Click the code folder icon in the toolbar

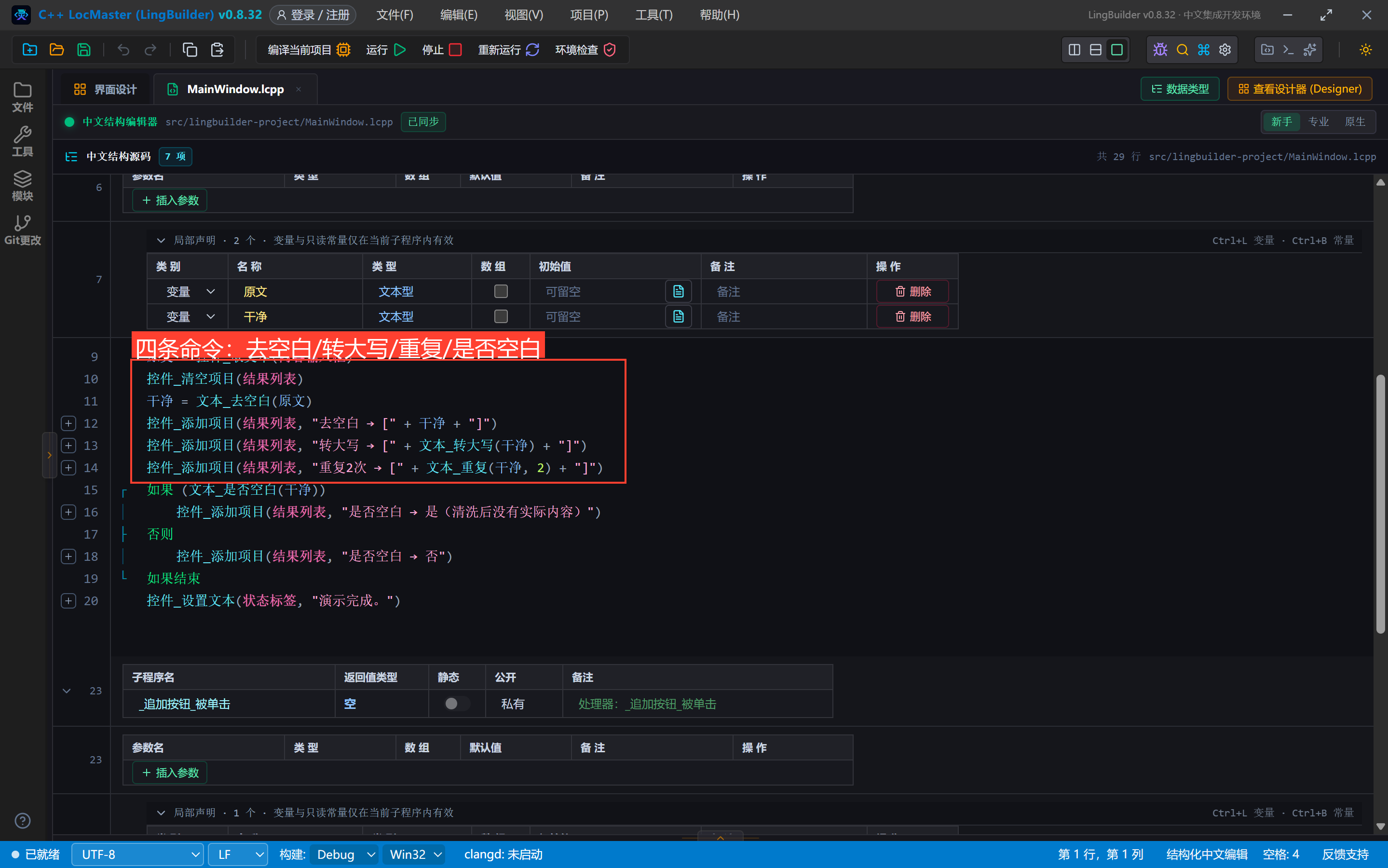pyautogui.click(x=1267, y=50)
